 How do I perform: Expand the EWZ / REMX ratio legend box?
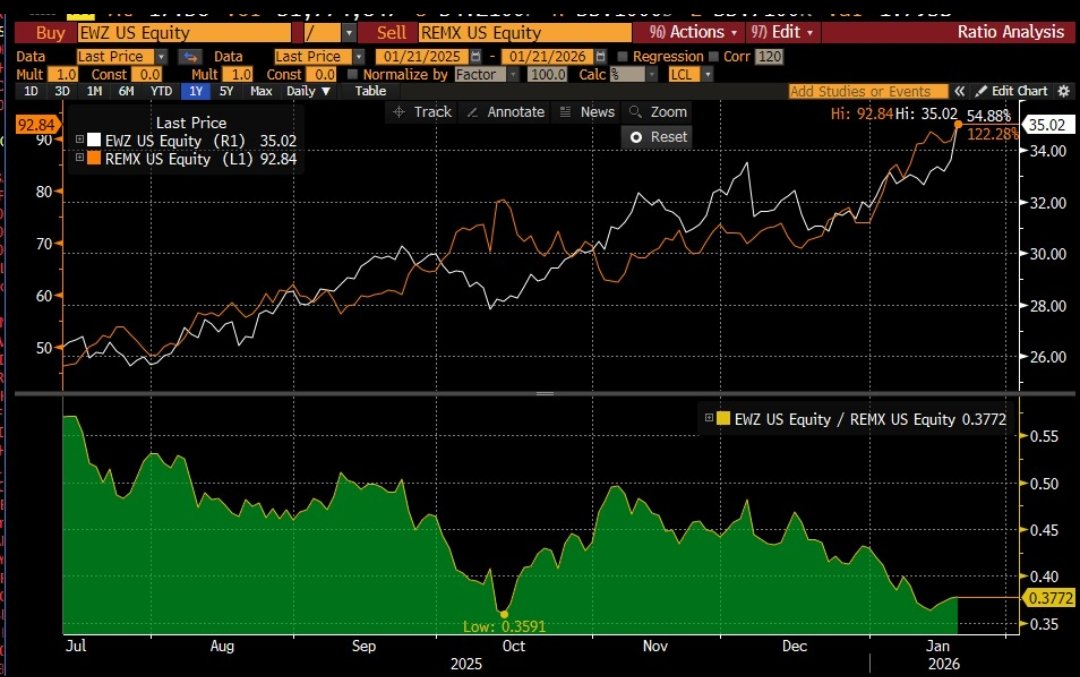709,417
